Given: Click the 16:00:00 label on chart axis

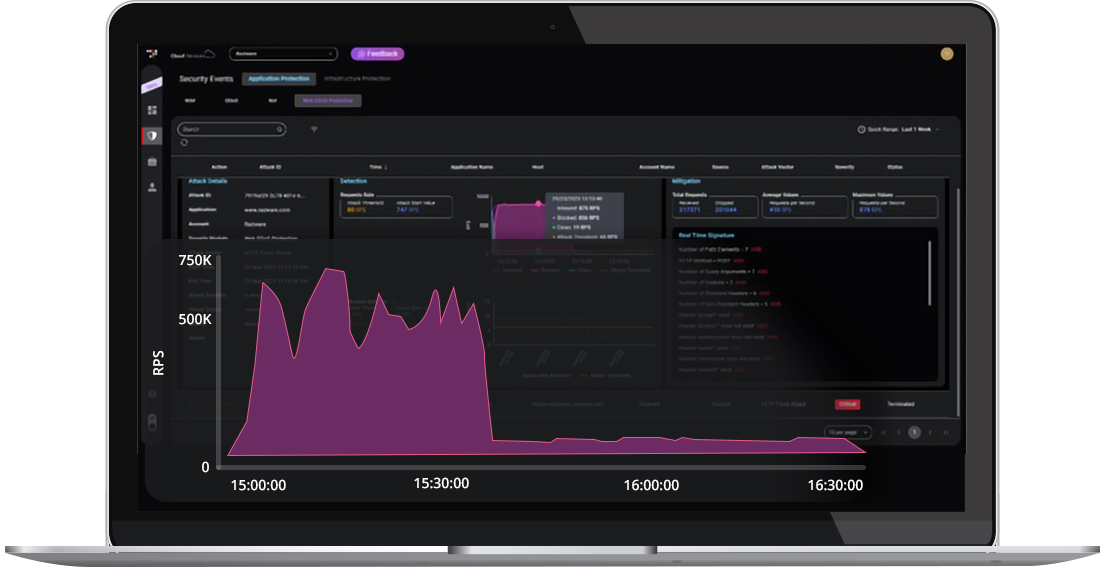Looking at the screenshot, I should (651, 485).
